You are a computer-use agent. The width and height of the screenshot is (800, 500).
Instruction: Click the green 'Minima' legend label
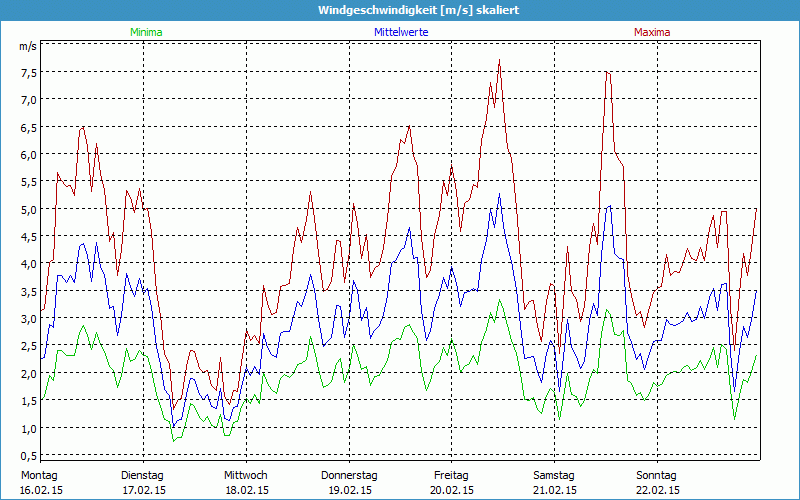146,32
